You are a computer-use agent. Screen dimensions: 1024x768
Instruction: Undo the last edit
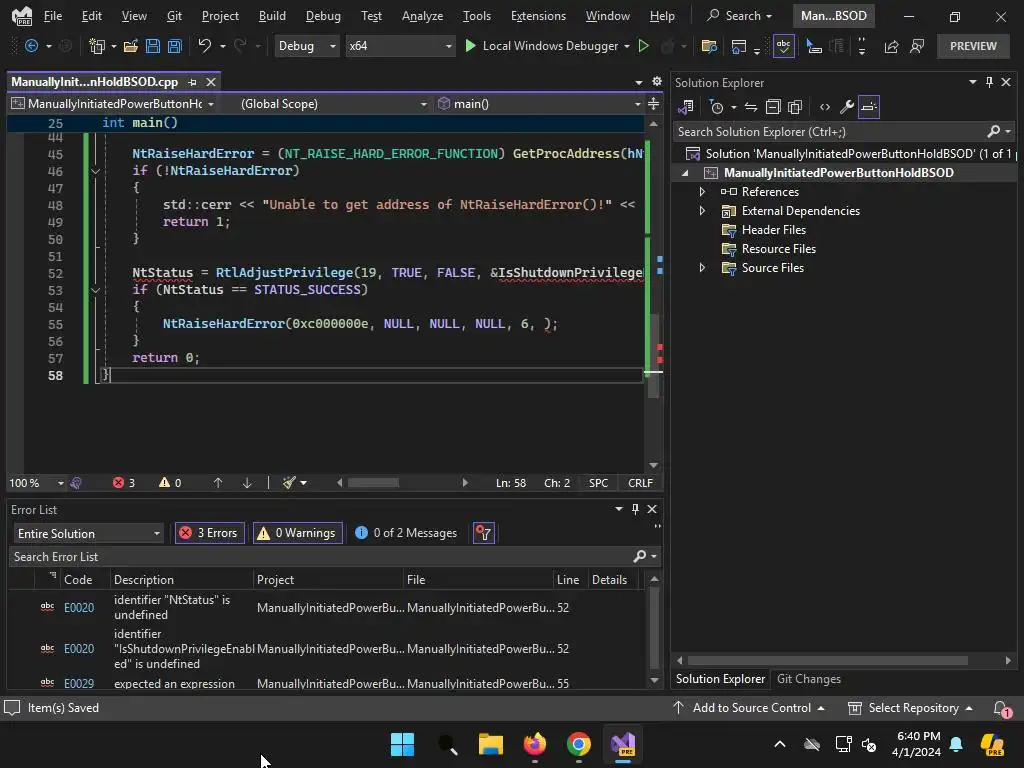(x=204, y=46)
